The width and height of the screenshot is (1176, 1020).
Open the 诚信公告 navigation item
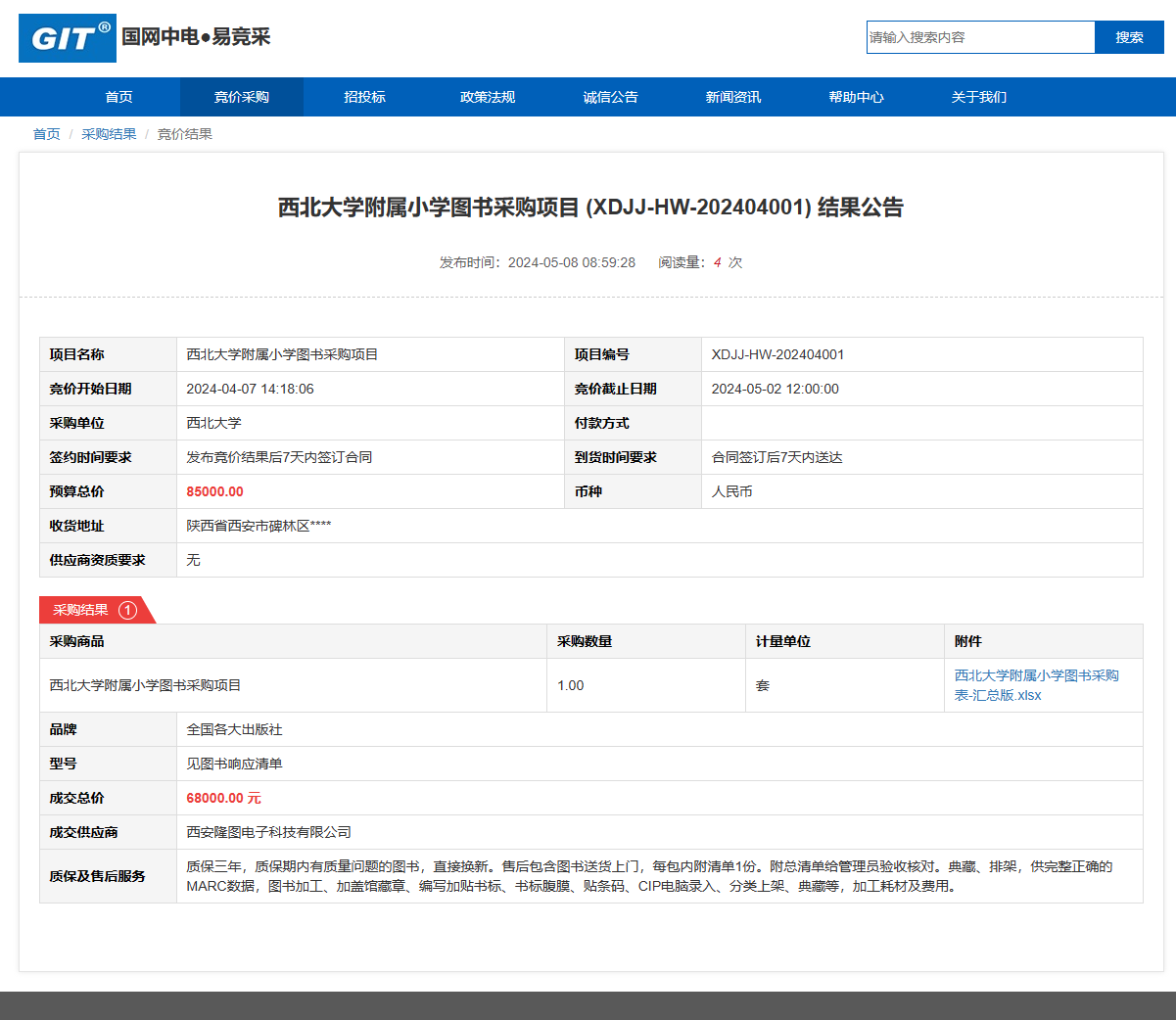610,97
